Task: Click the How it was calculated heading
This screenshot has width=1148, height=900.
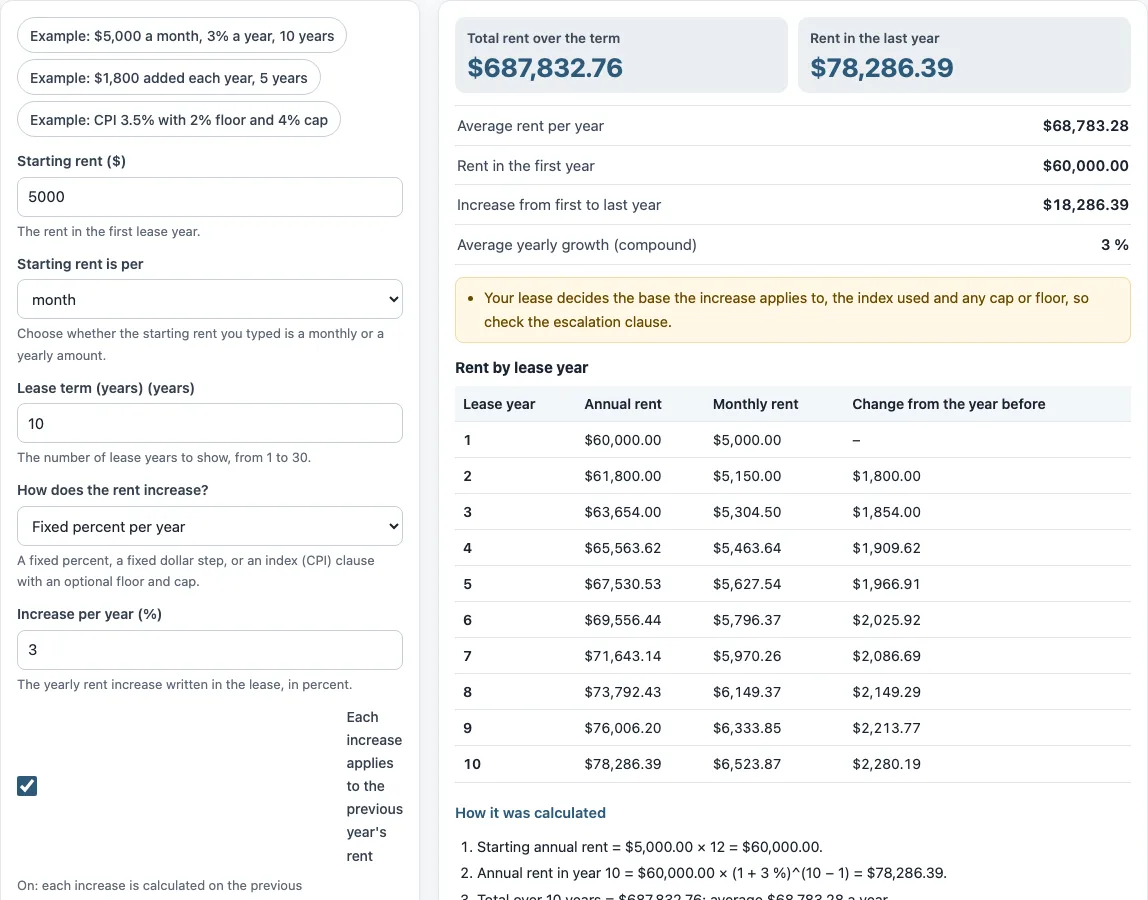Action: point(530,813)
